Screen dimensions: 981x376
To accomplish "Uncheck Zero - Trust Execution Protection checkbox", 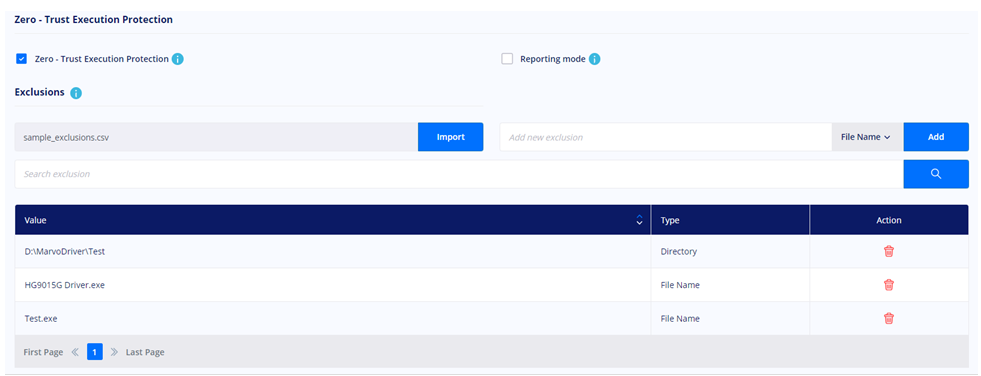I will pyautogui.click(x=21, y=59).
